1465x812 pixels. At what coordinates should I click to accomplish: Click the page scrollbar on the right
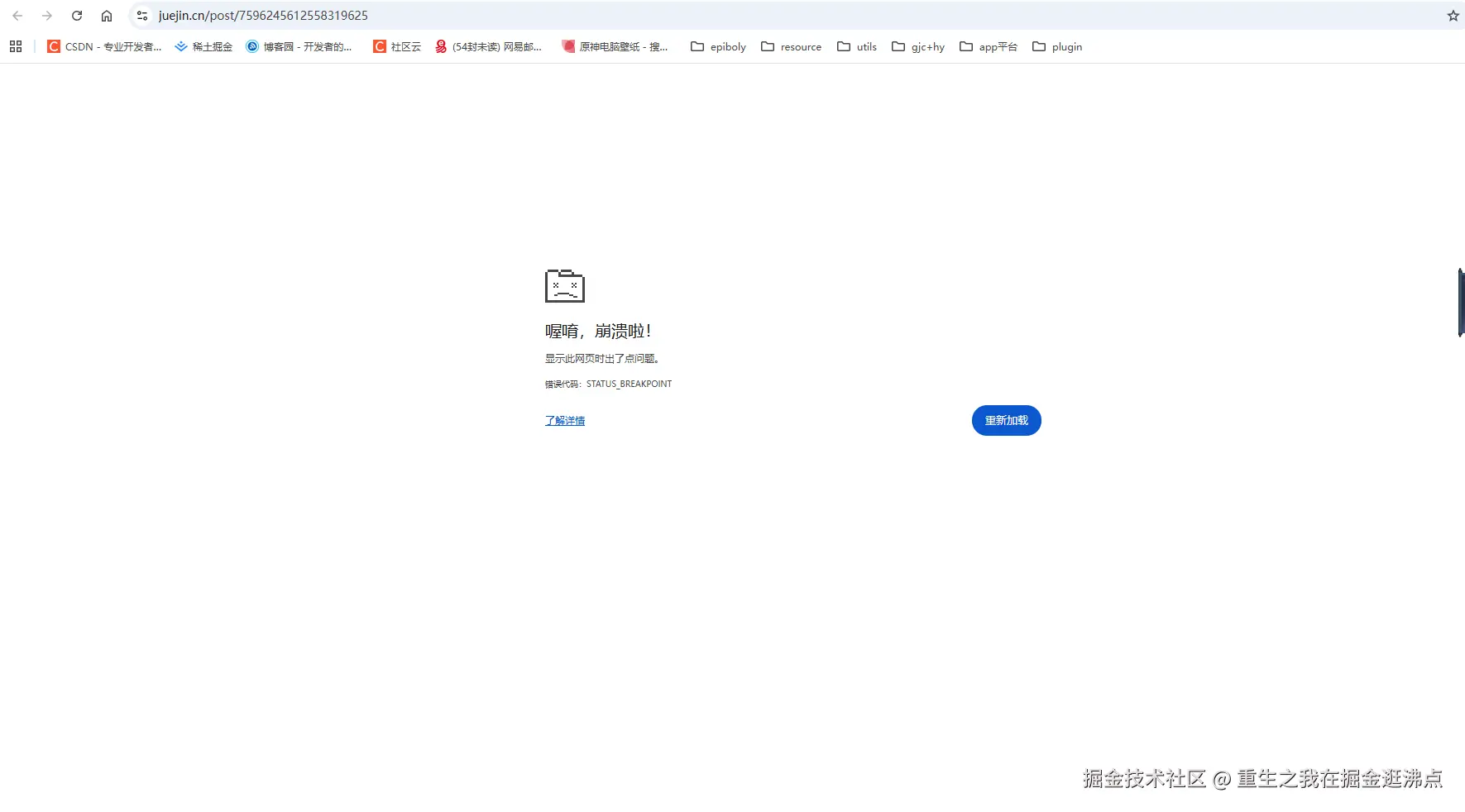pos(1459,302)
